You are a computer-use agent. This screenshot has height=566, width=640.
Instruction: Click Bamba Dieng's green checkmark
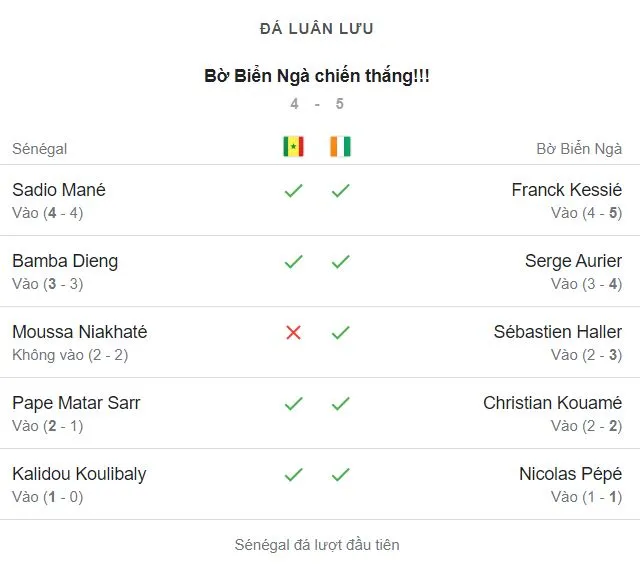coord(293,261)
